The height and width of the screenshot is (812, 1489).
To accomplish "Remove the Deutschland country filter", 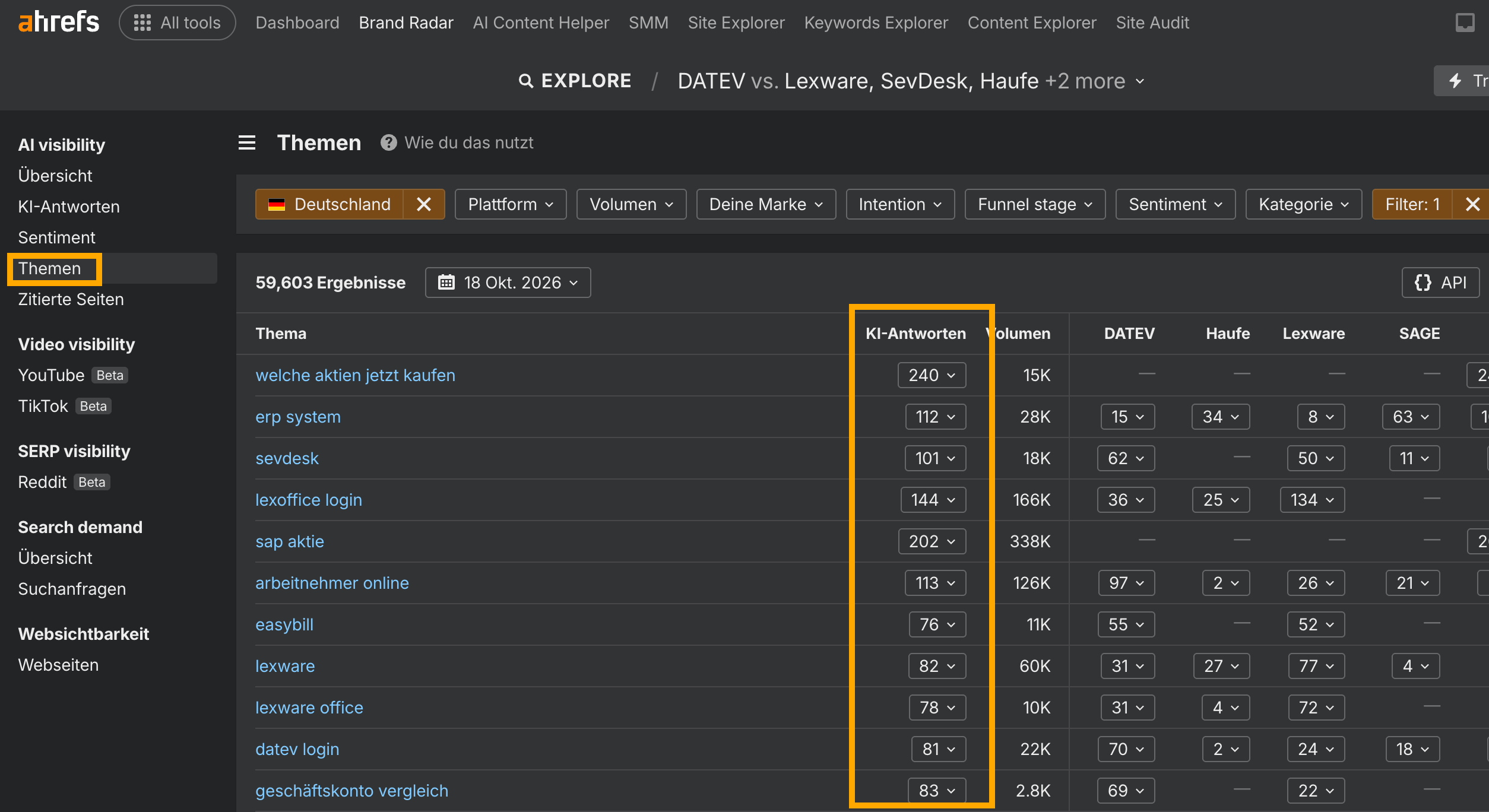I will click(424, 204).
